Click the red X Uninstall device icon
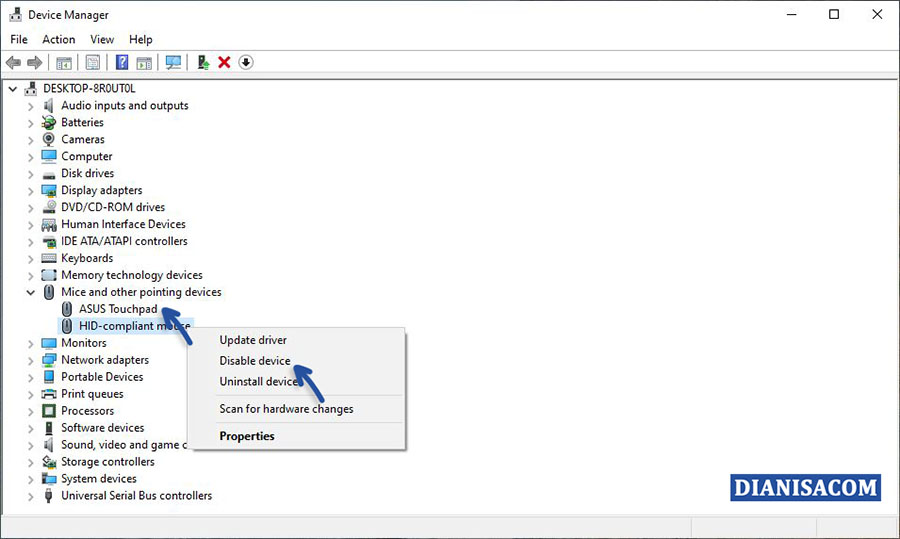The height and width of the screenshot is (539, 900). click(224, 62)
